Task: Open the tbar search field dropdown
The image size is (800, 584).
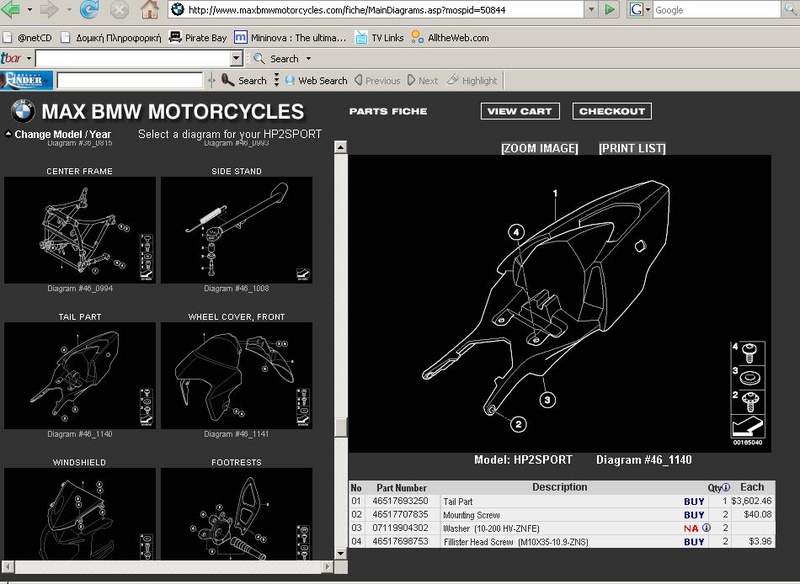Action: [236, 58]
